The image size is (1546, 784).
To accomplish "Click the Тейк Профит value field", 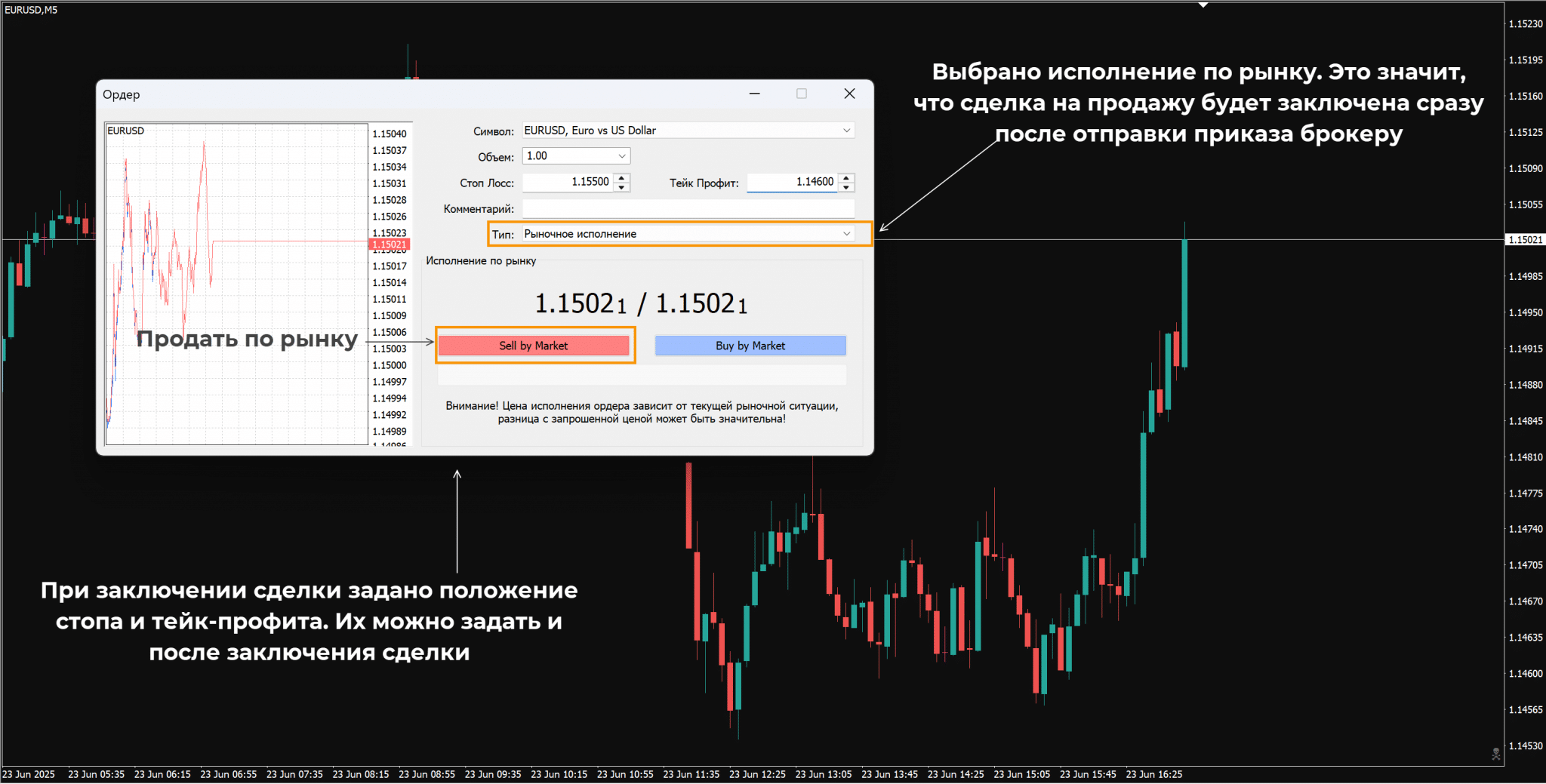I will click(791, 182).
